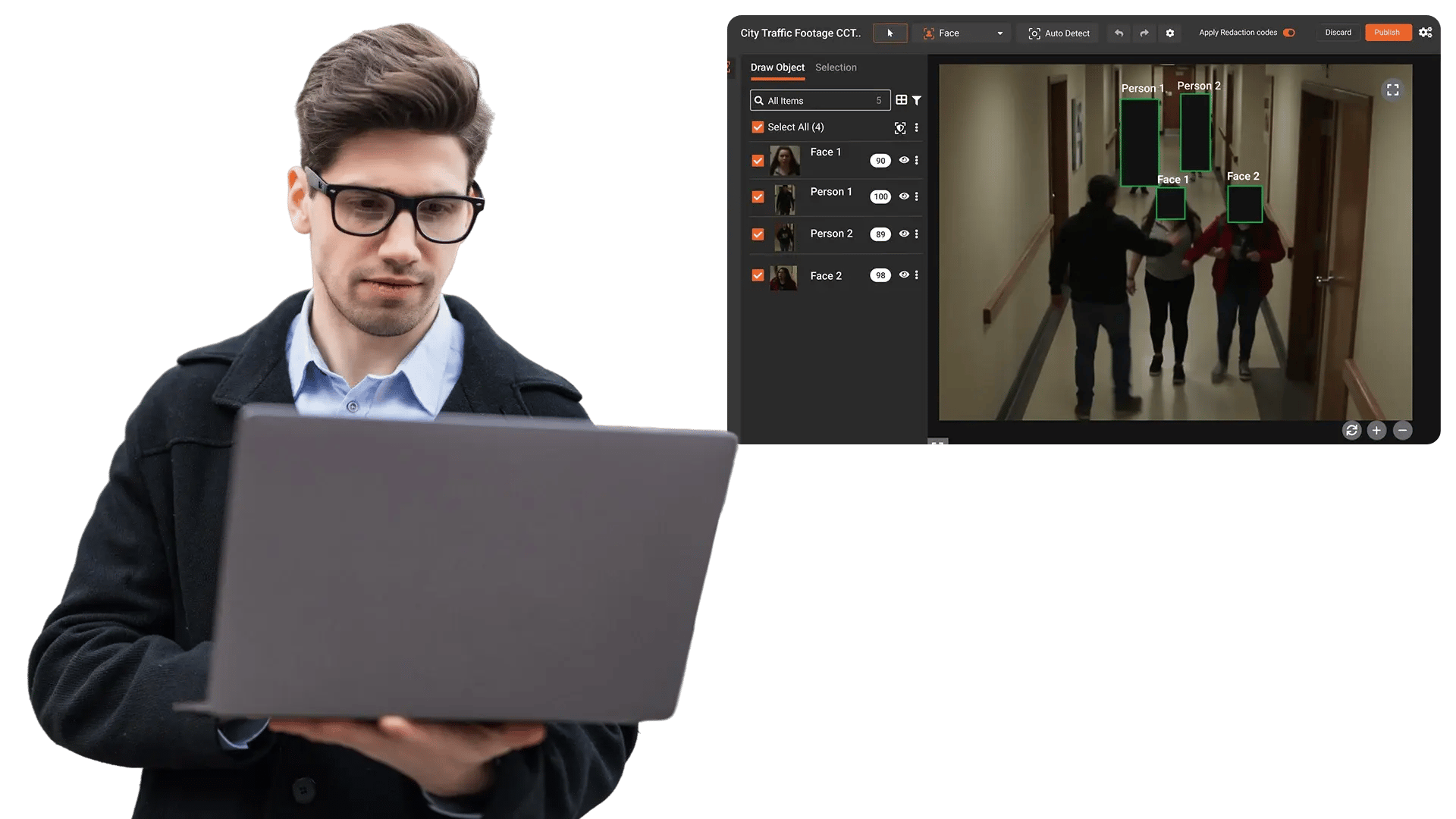Click the grid view icon beside All Items
Image resolution: width=1456 pixels, height=819 pixels.
pos(901,99)
